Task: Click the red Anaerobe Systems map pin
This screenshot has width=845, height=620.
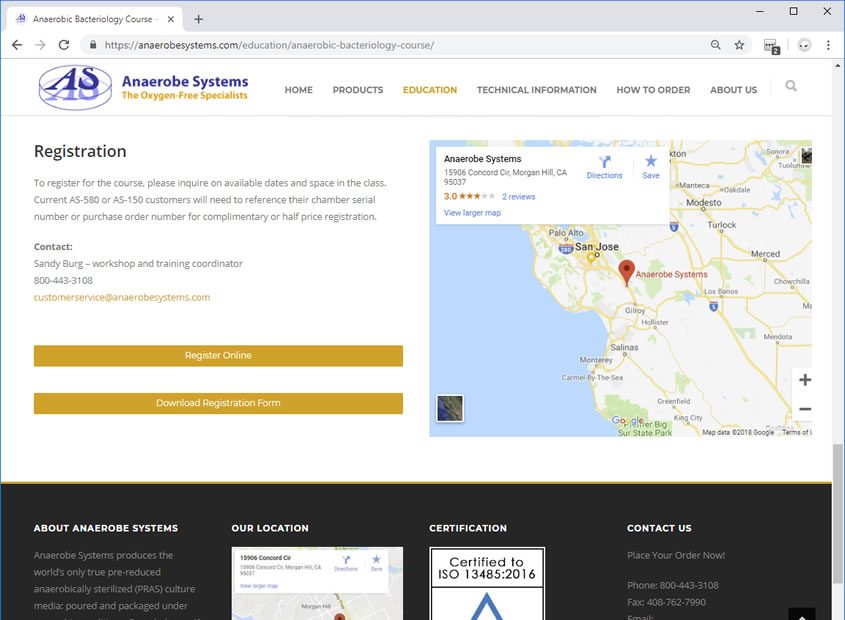Action: [x=626, y=272]
